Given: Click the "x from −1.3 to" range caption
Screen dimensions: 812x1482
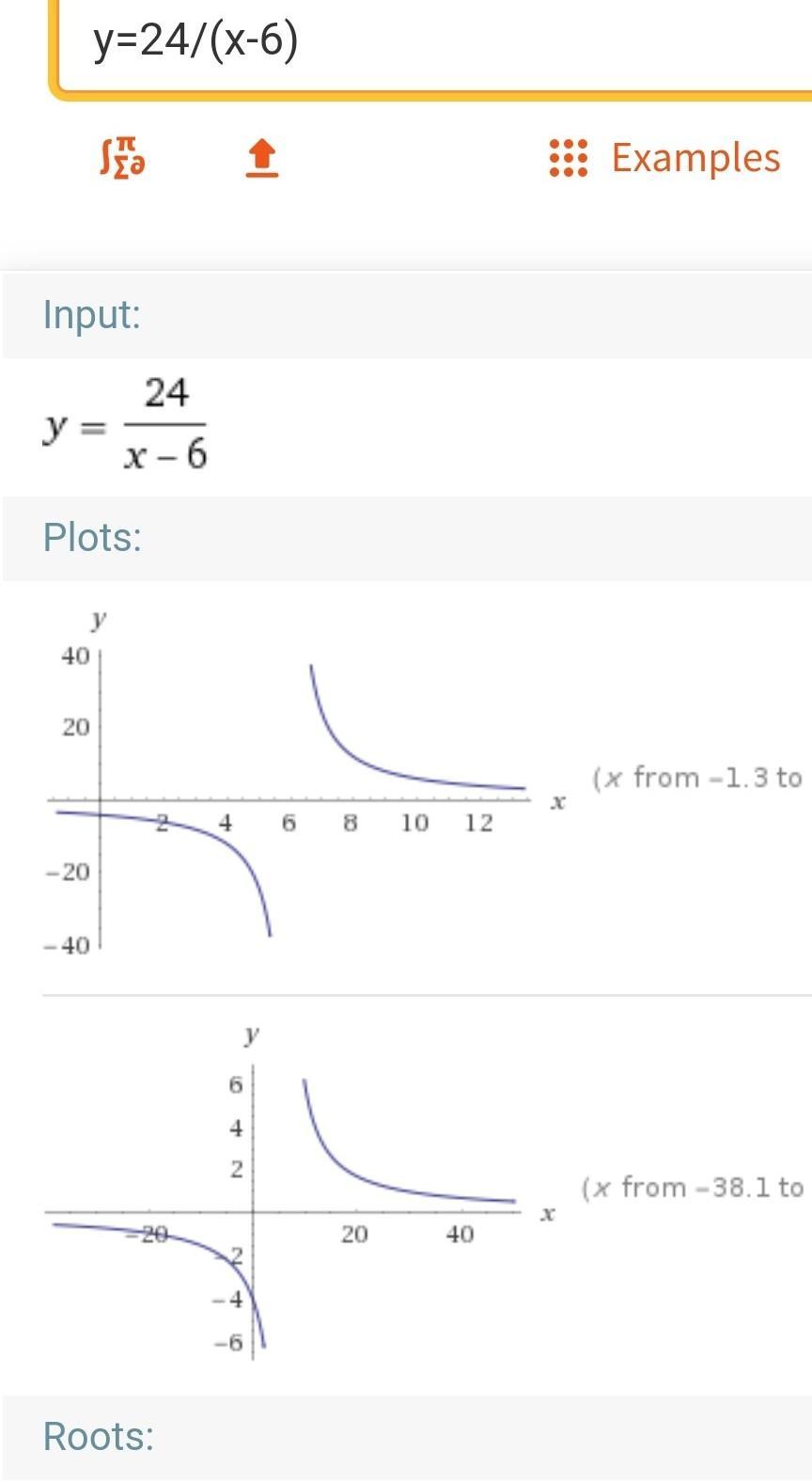Looking at the screenshot, I should click(x=697, y=779).
